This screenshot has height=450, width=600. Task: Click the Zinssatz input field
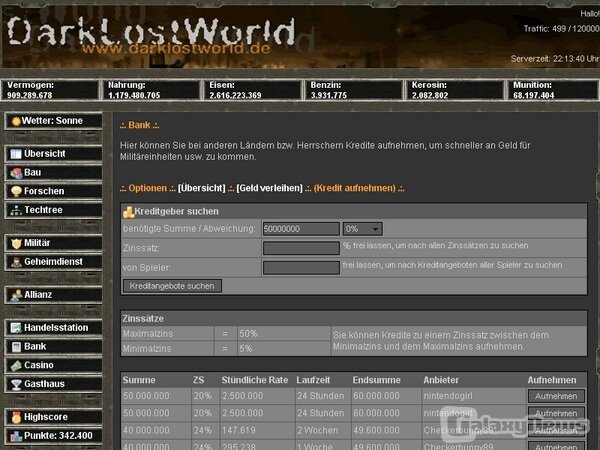tap(301, 248)
